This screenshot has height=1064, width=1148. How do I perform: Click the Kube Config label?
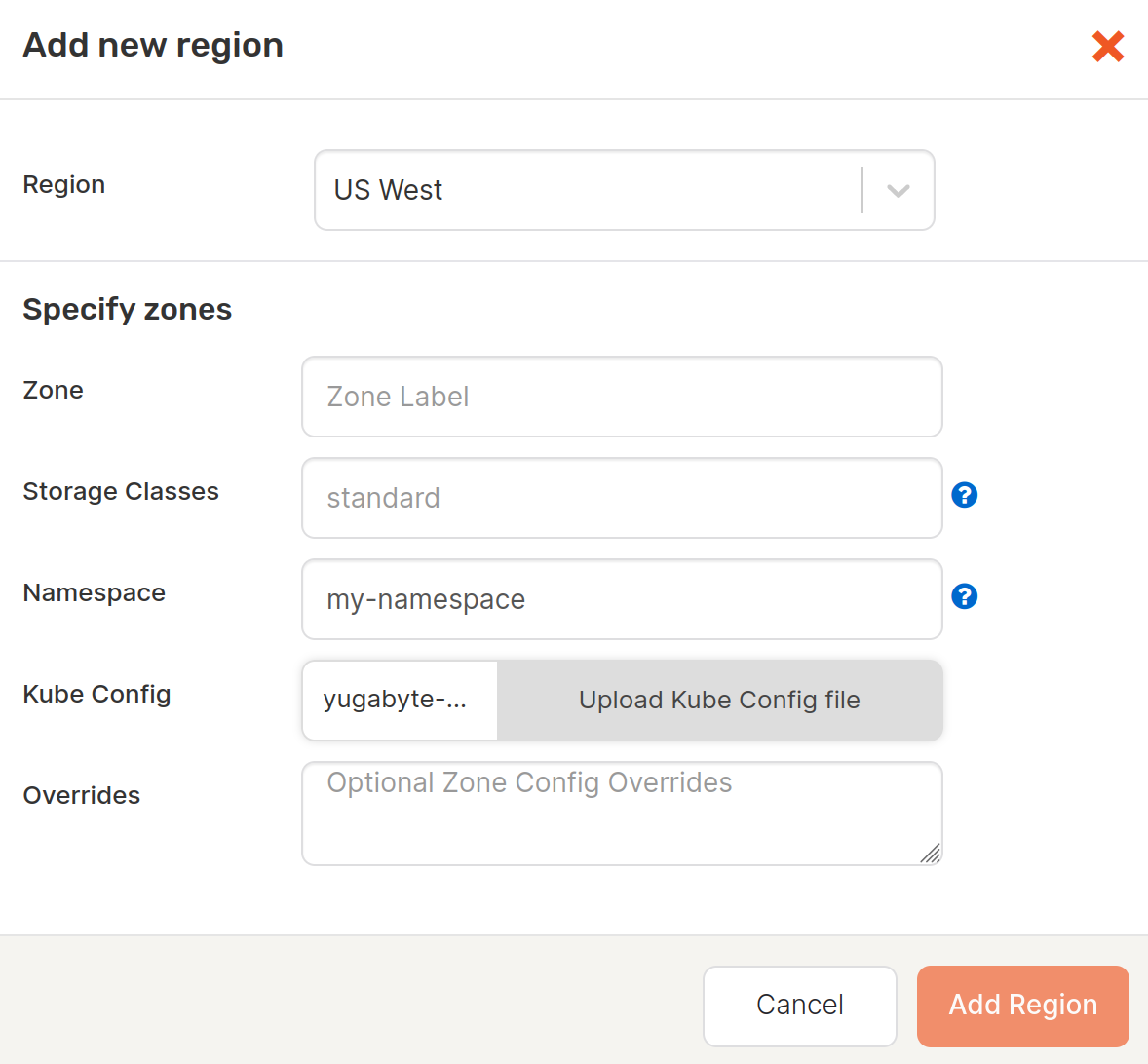[x=96, y=694]
